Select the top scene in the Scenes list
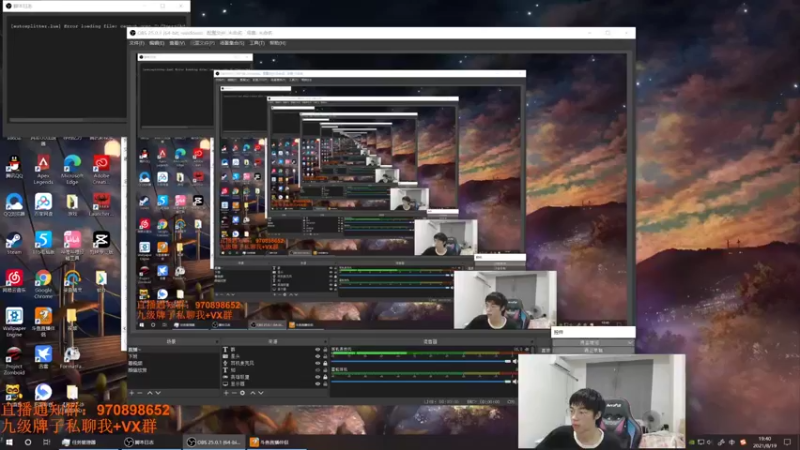Image resolution: width=800 pixels, height=450 pixels. click(x=173, y=349)
